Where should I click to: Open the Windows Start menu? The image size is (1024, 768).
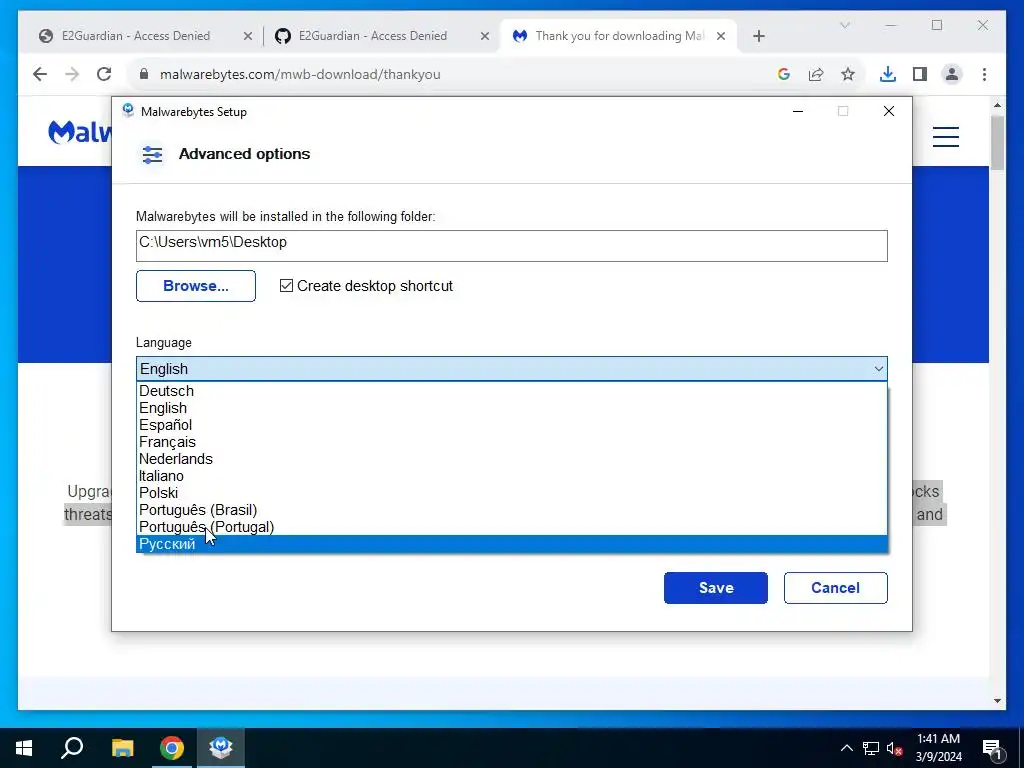click(x=24, y=748)
